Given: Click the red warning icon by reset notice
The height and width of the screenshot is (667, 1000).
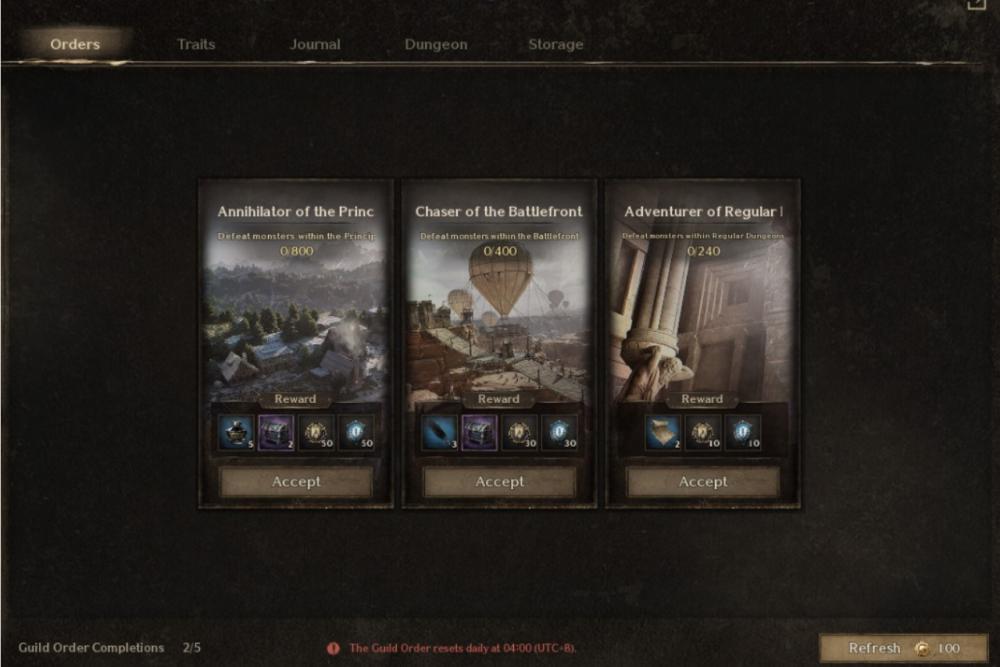Looking at the screenshot, I should coord(334,648).
